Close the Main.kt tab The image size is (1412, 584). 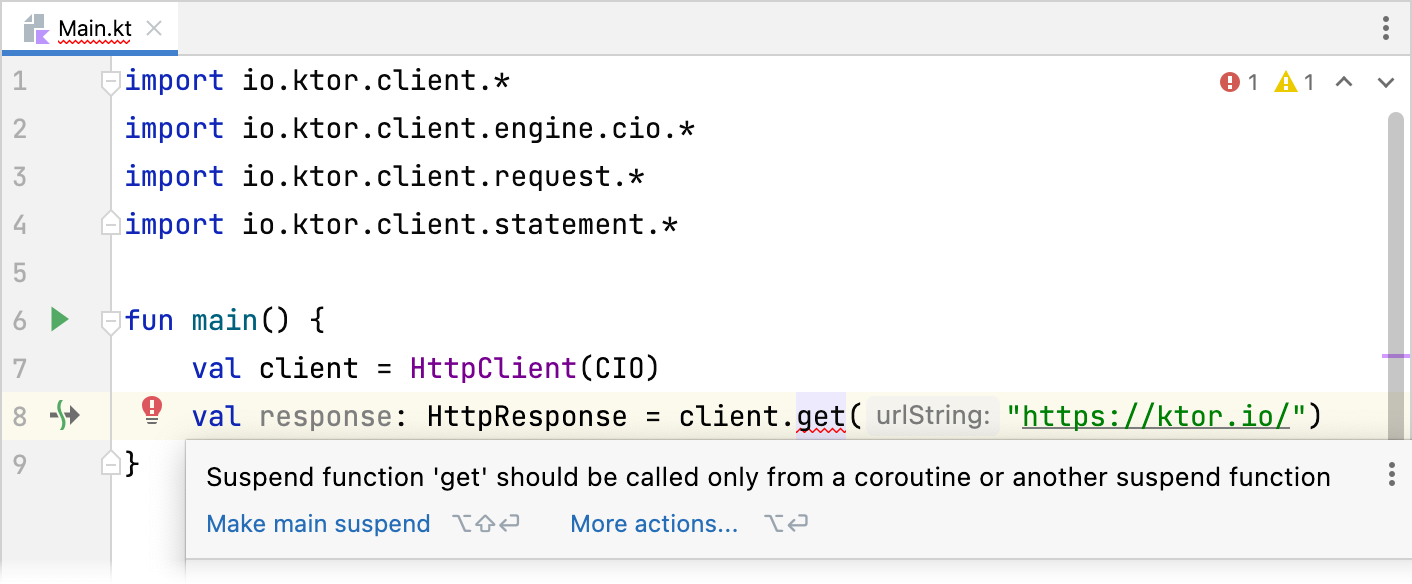point(153,29)
